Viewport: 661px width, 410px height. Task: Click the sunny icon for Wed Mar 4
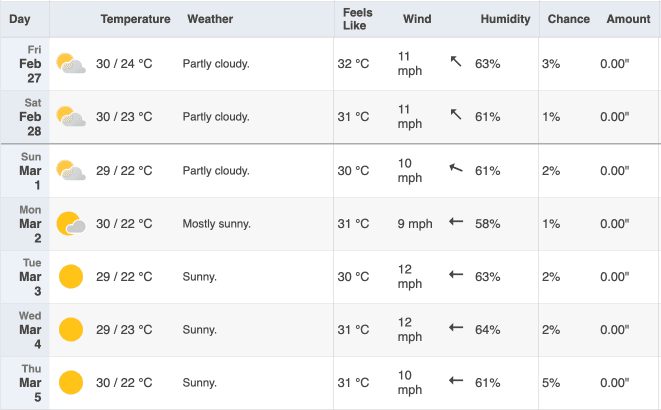(71, 330)
